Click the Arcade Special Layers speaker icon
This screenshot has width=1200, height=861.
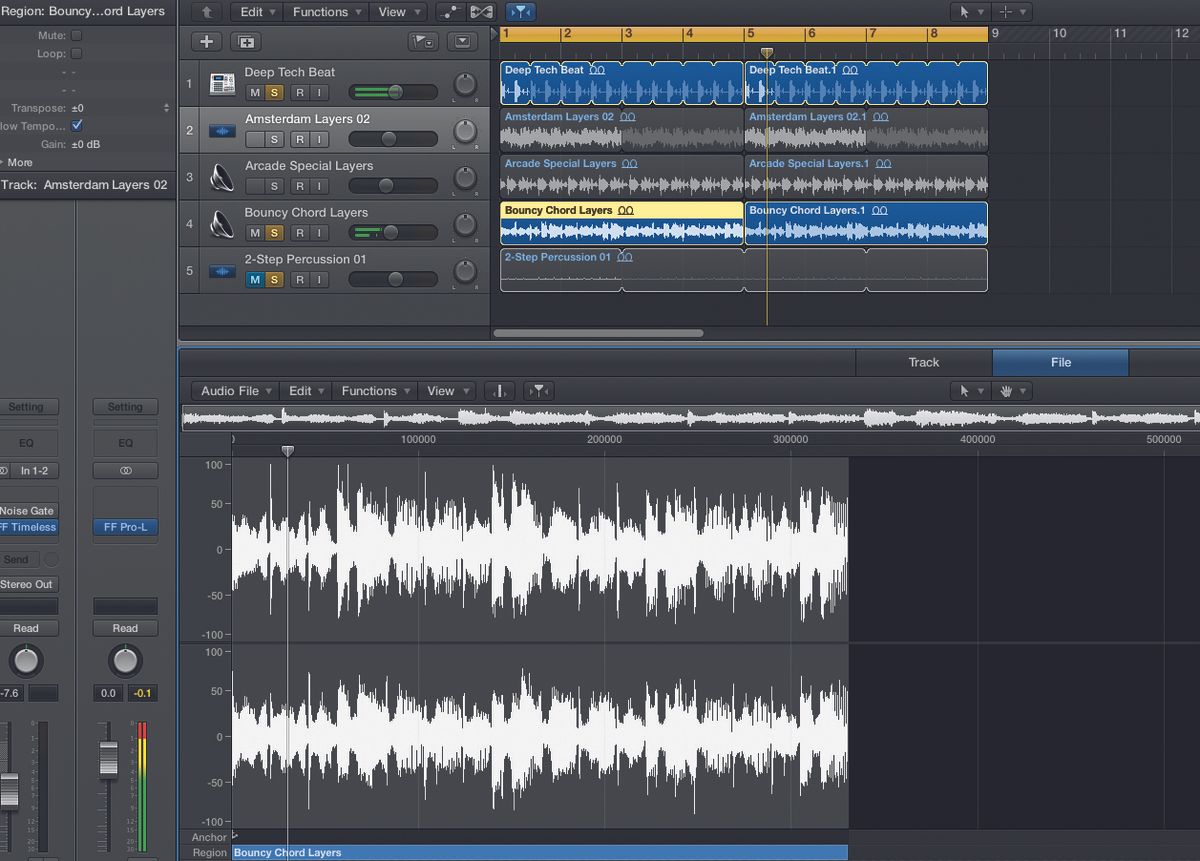221,177
